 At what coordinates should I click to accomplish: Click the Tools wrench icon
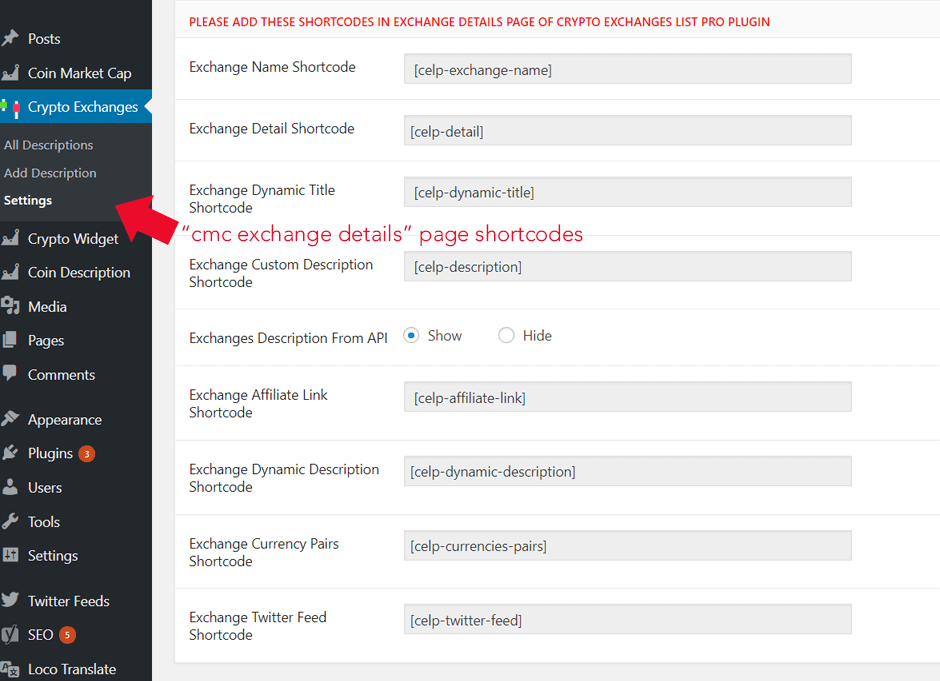[11, 522]
